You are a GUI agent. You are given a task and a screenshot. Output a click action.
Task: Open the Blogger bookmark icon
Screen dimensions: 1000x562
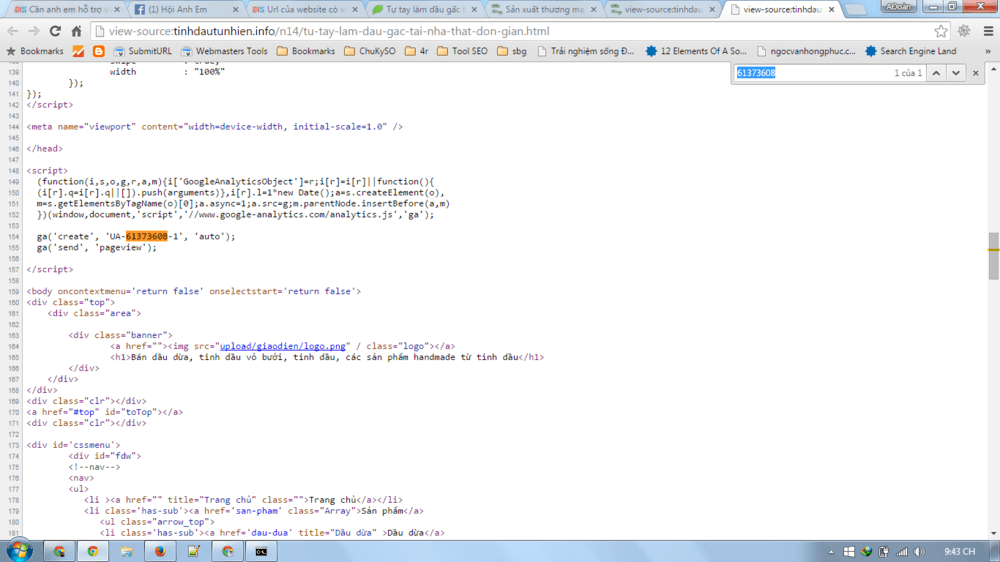[98, 51]
